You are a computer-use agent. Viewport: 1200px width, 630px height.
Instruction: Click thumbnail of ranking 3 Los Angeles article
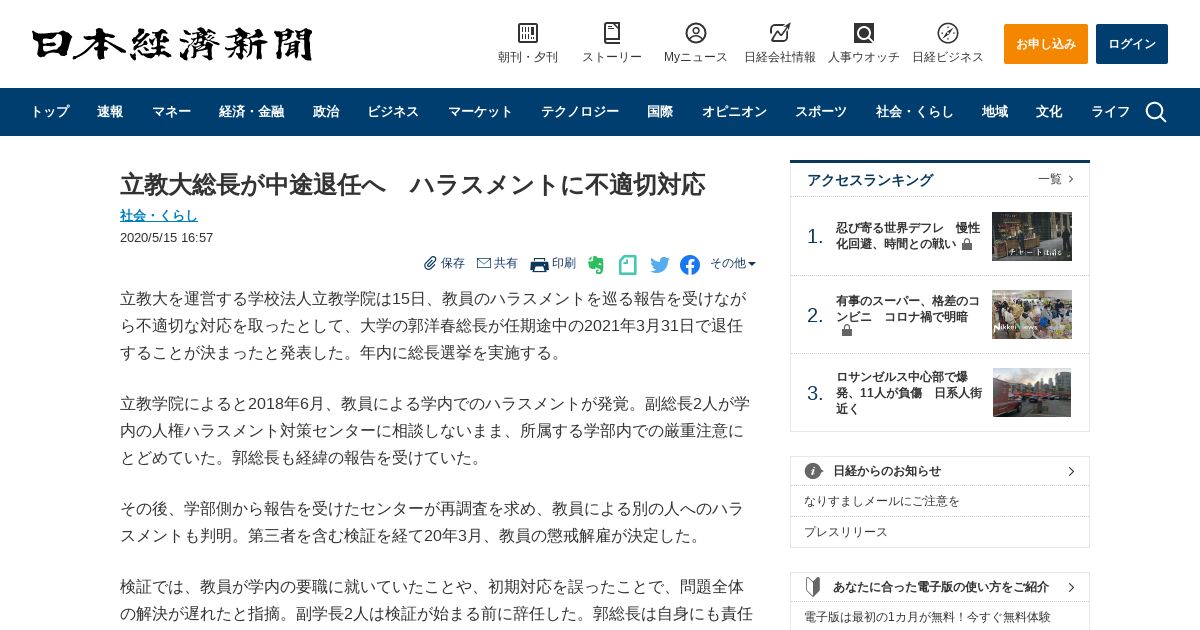[1032, 392]
